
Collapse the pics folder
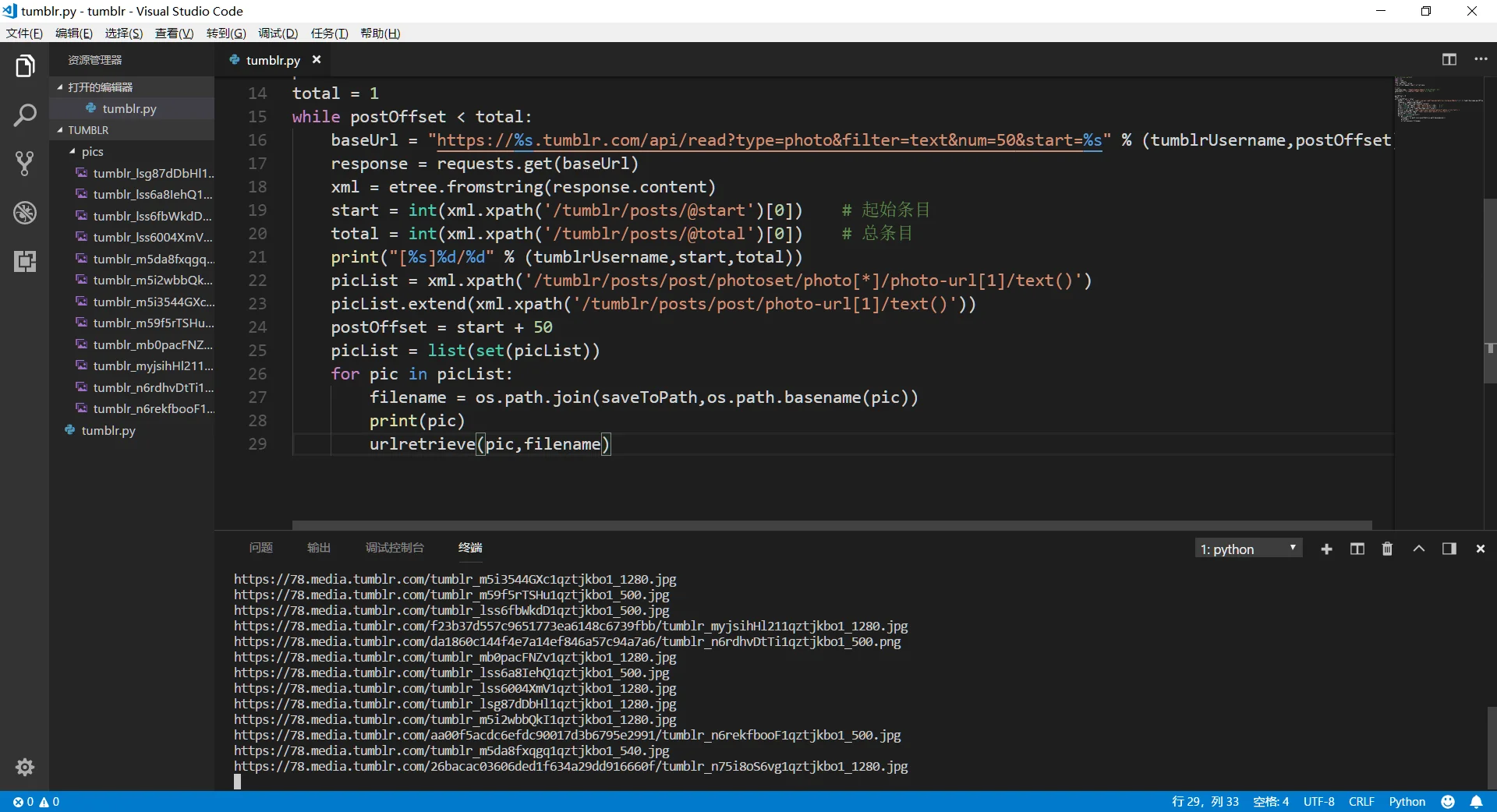[x=73, y=152]
